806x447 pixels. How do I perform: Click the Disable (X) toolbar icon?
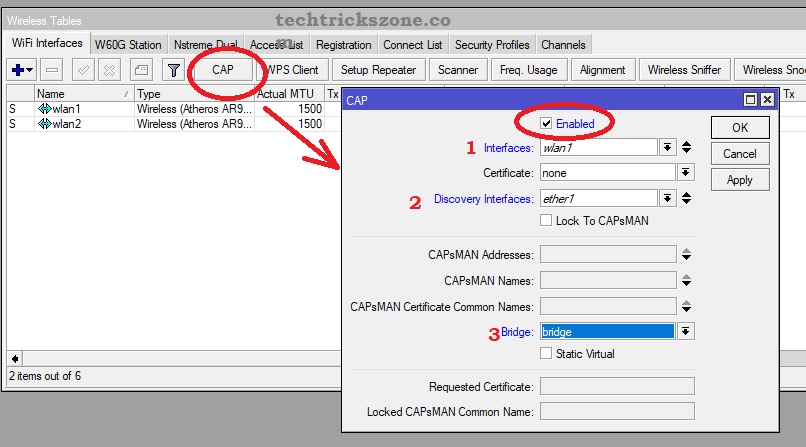(109, 70)
